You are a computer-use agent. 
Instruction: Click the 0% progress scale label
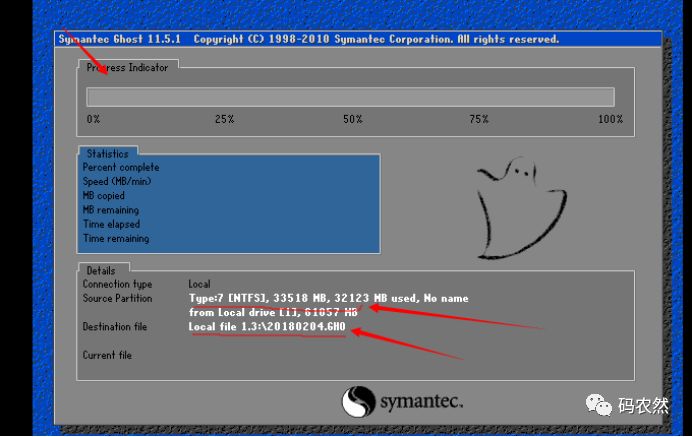pyautogui.click(x=93, y=119)
